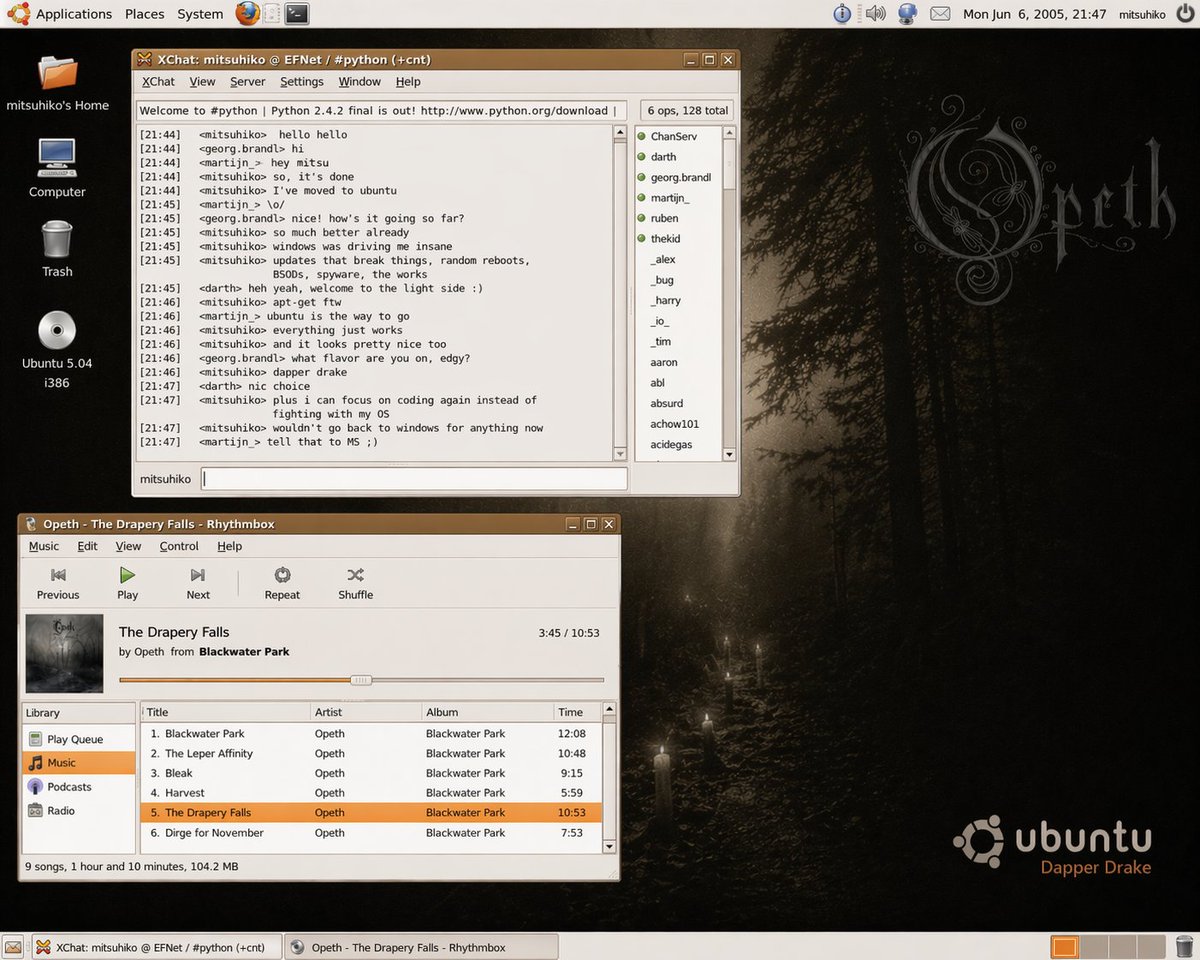Open the Rhythmbox Edit menu

88,546
